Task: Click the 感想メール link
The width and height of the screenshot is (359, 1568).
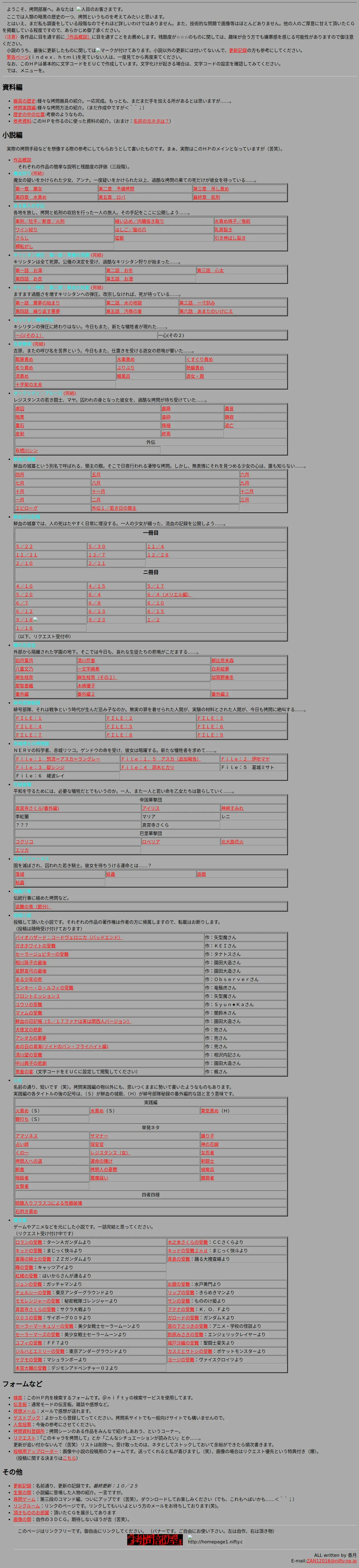Action: point(25,1411)
